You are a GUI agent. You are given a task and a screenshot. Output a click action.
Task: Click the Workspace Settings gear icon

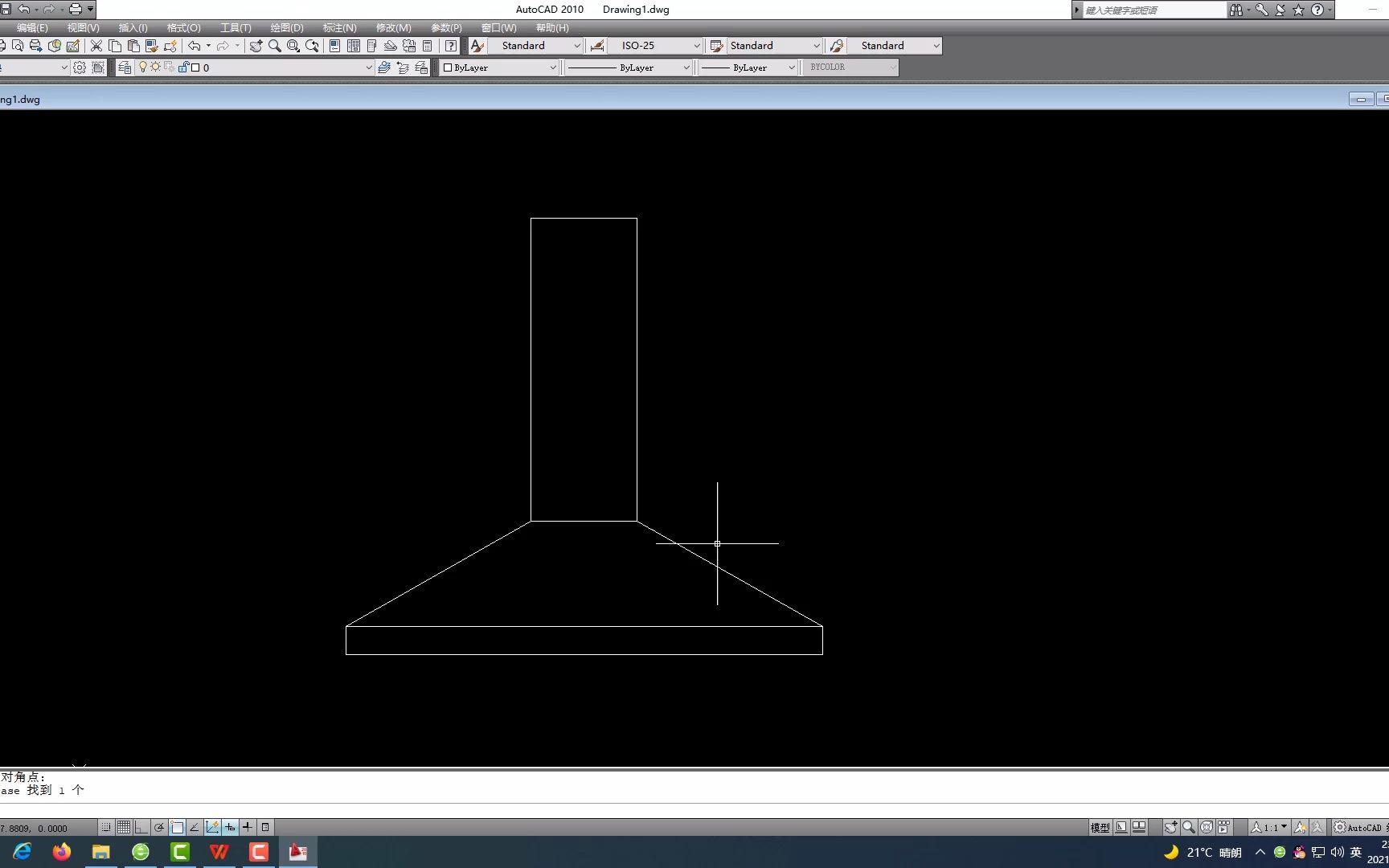click(x=80, y=68)
